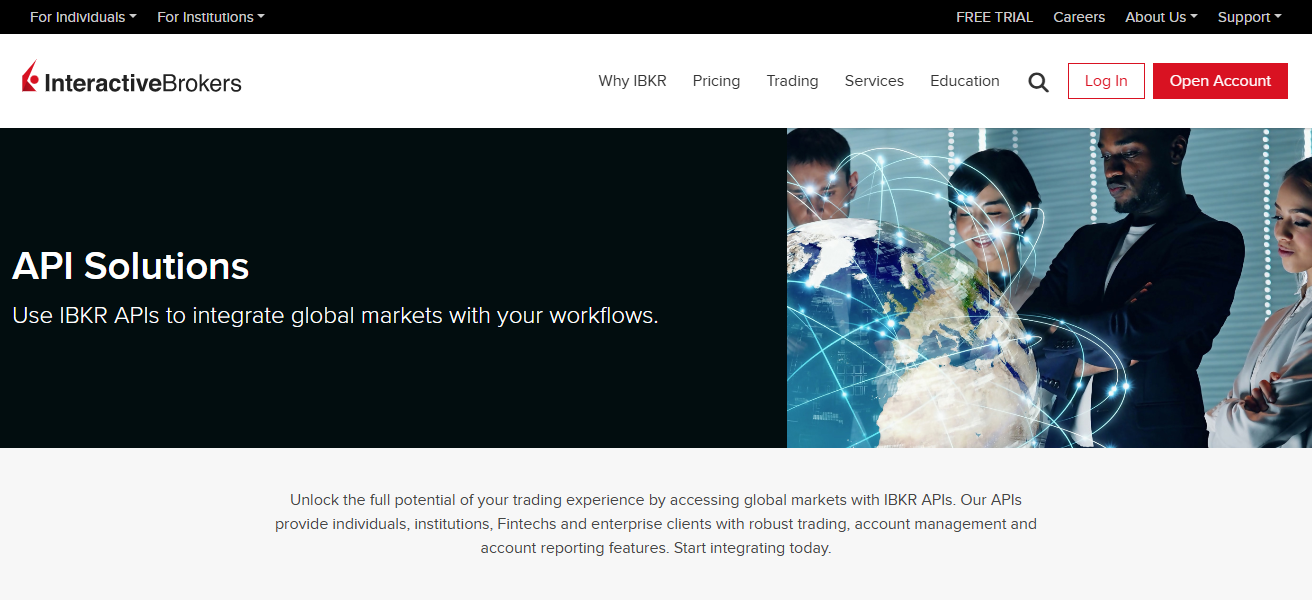Viewport: 1312px width, 600px height.
Task: Click the API Solutions tagline text
Action: pos(335,315)
